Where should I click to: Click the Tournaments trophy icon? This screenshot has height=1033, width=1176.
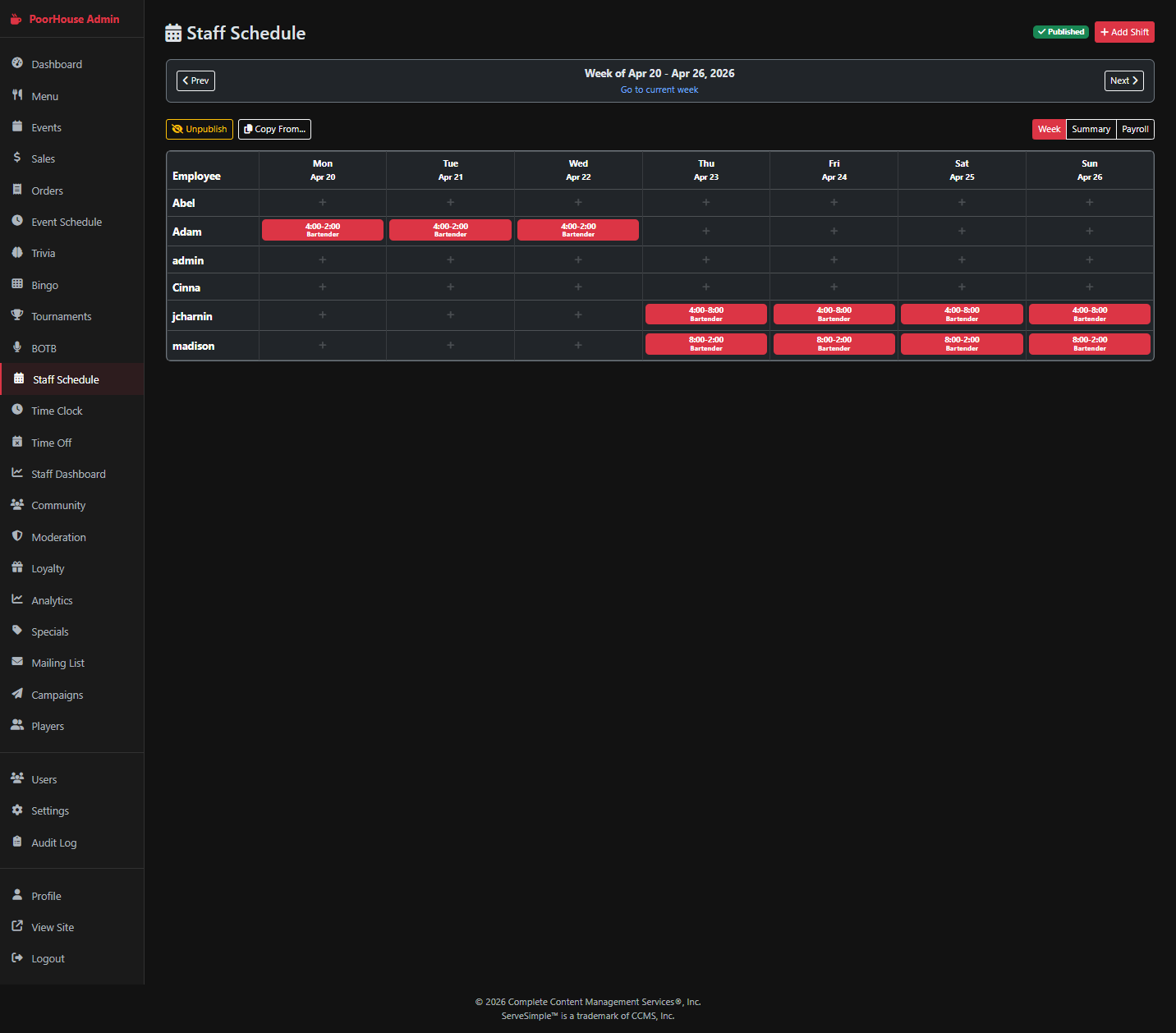[x=17, y=315]
